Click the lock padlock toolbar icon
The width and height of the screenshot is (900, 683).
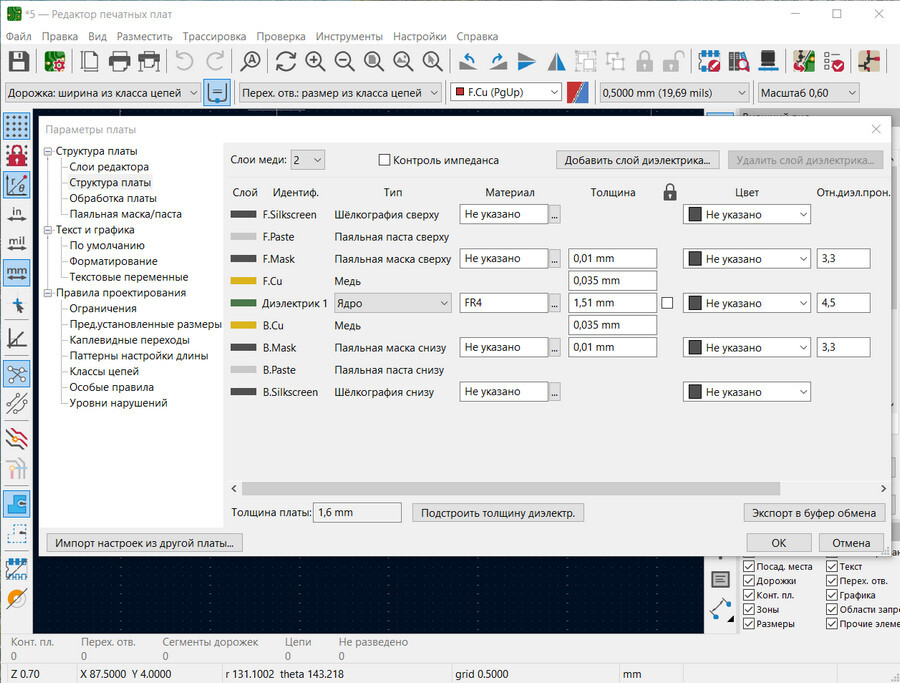645,61
